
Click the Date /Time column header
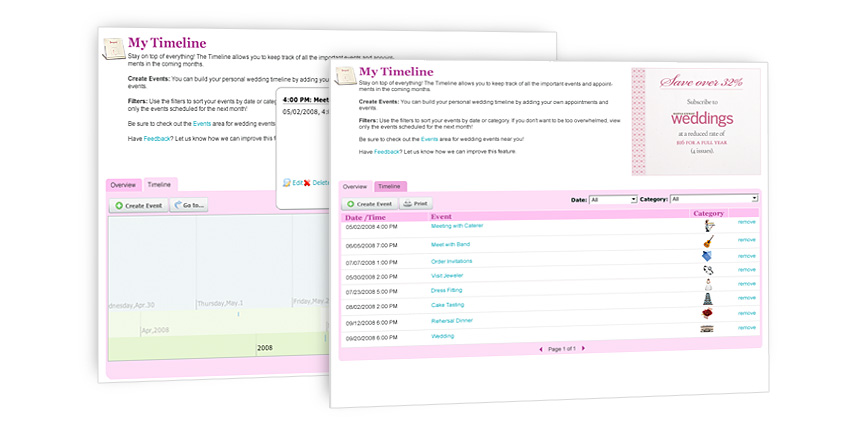[x=365, y=217]
